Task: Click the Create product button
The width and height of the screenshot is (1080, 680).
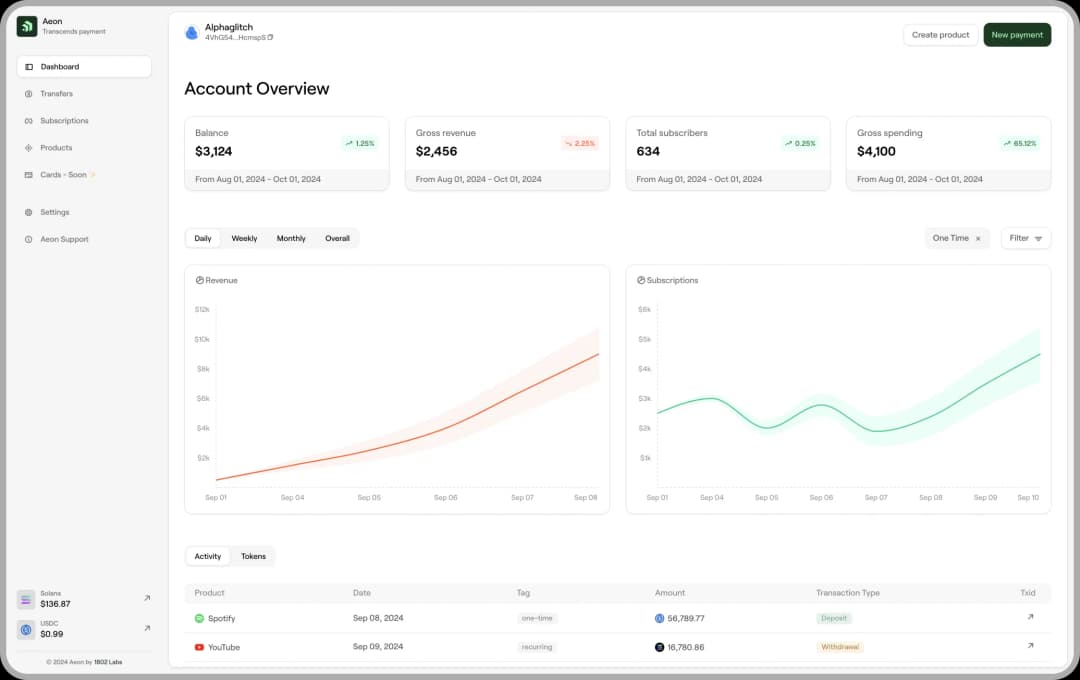Action: pos(940,34)
